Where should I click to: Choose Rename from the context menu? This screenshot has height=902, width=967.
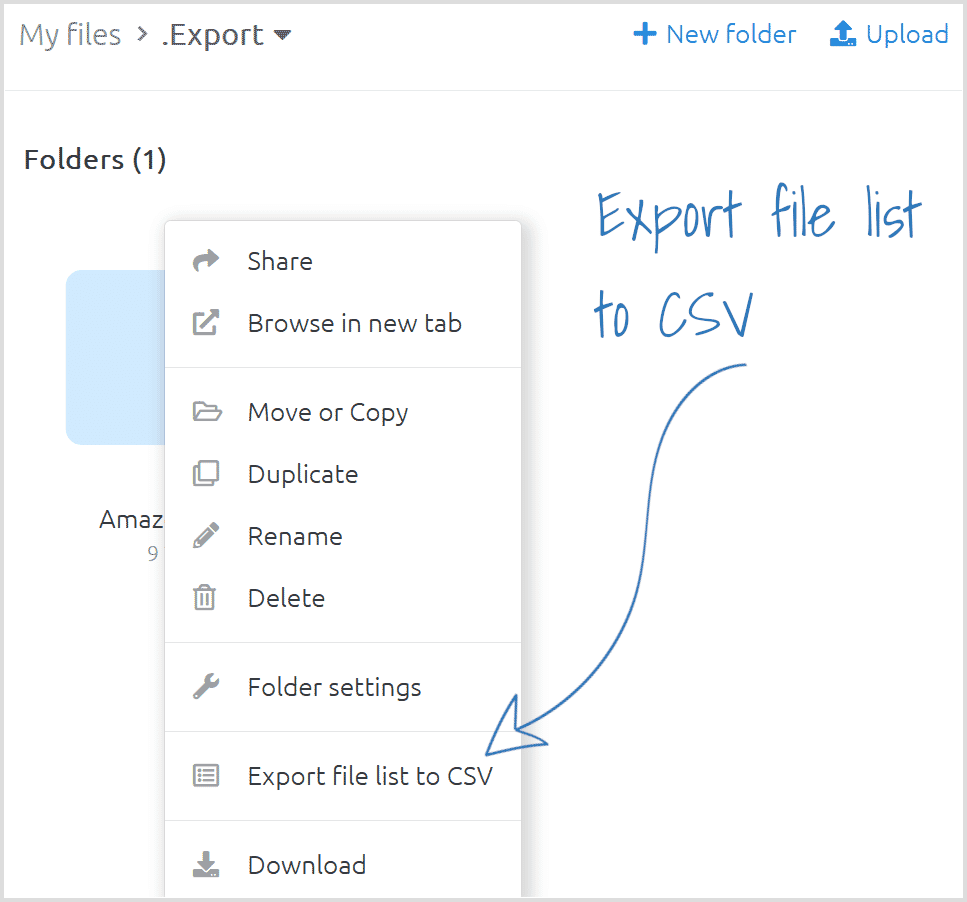(295, 536)
